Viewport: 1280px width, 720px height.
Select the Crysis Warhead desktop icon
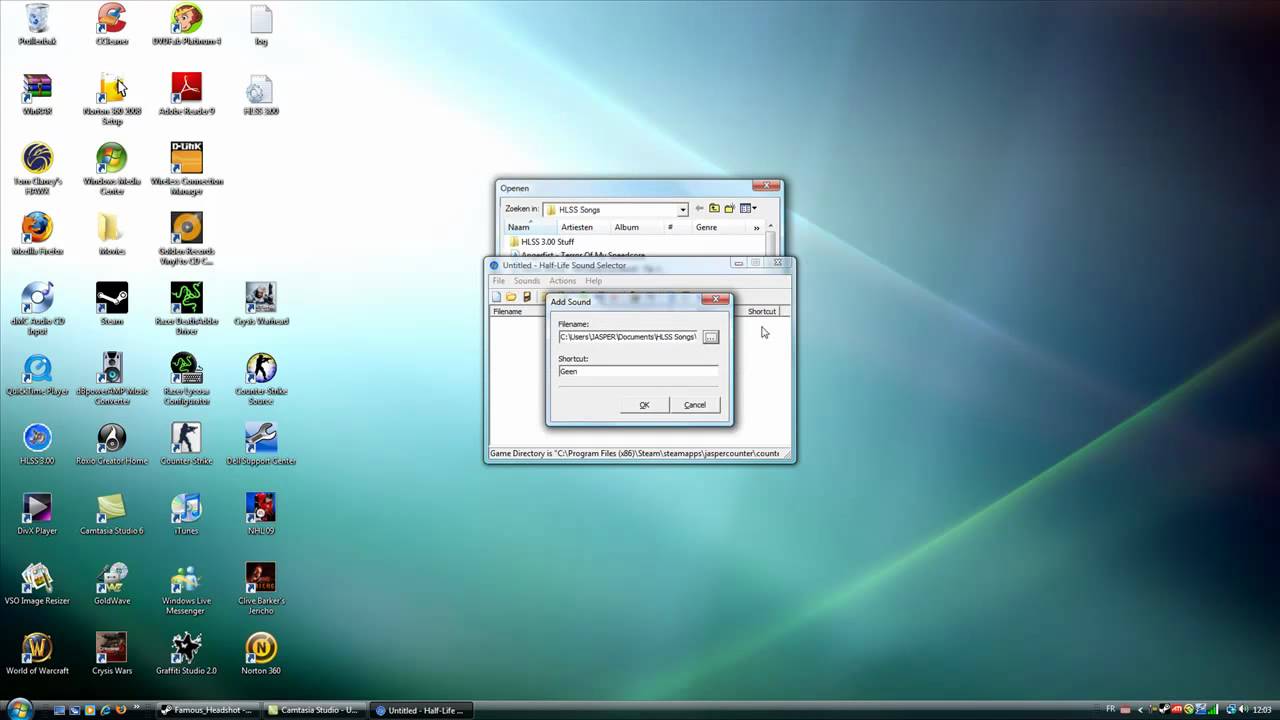pos(260,305)
